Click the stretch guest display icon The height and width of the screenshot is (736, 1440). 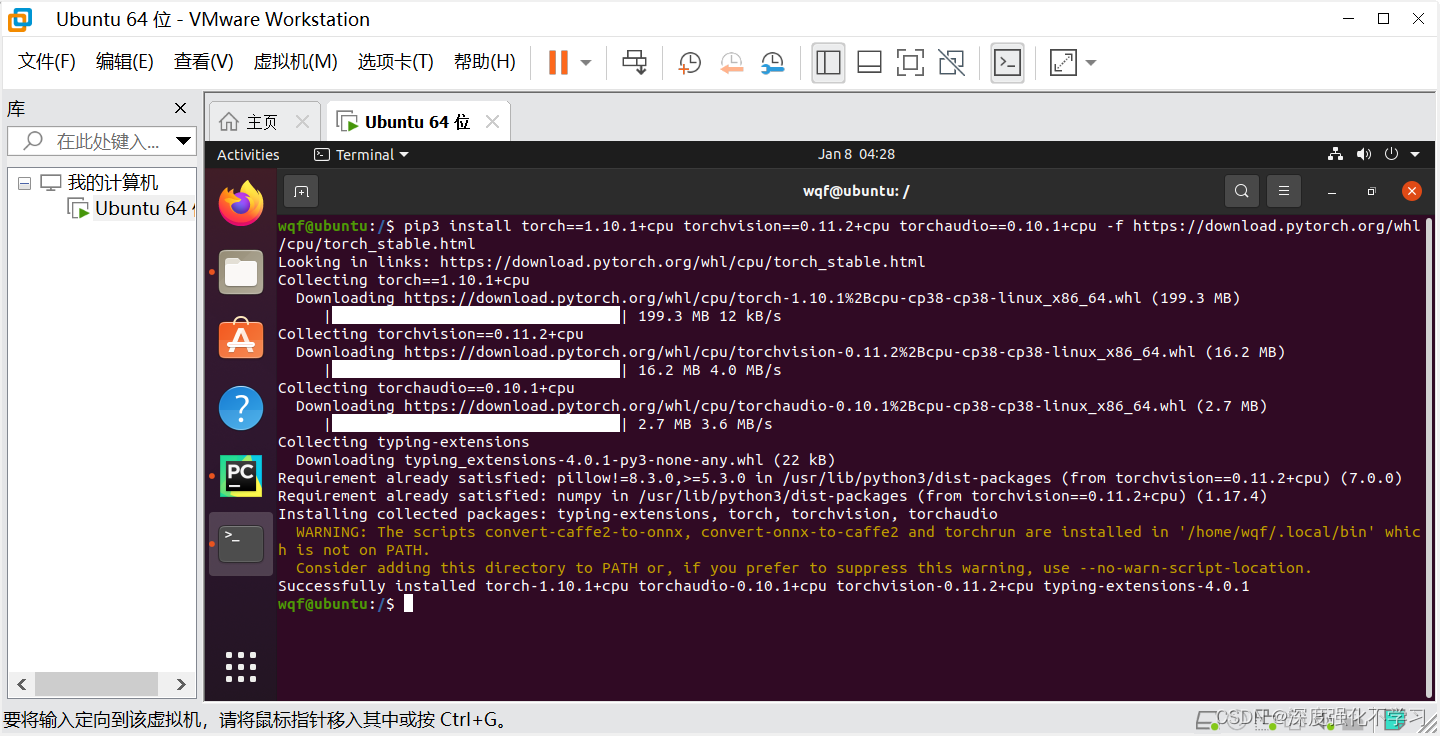click(1062, 63)
